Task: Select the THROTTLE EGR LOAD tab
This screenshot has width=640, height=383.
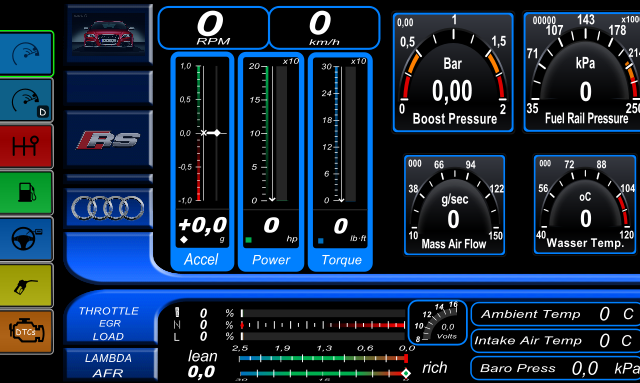Action: pyautogui.click(x=109, y=323)
